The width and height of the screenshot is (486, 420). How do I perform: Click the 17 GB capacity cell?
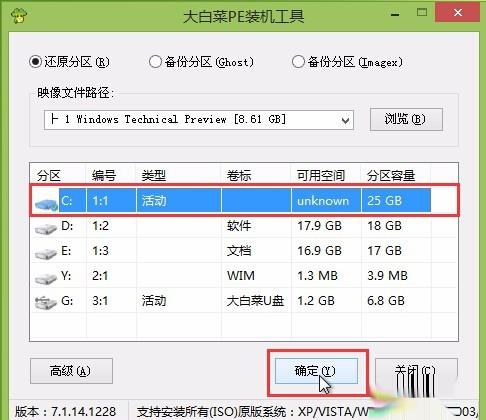(384, 251)
